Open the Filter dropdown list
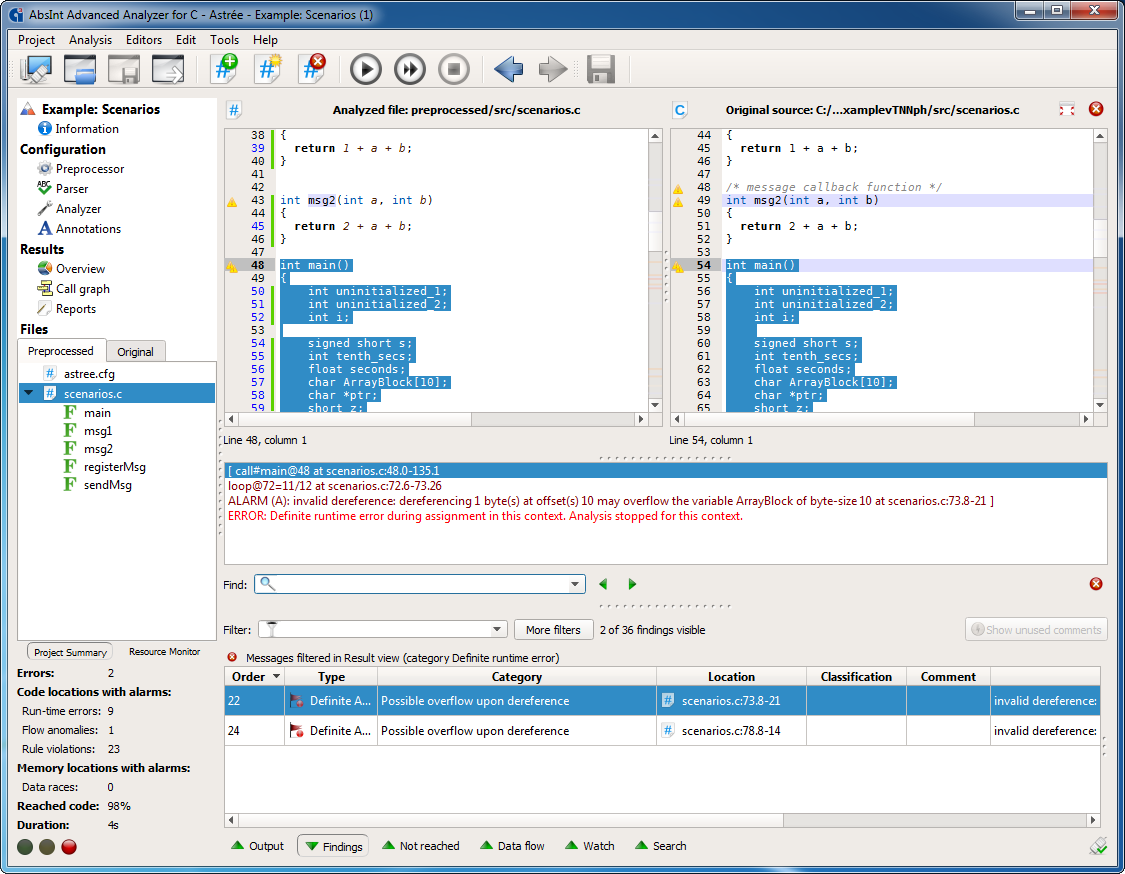This screenshot has height=874, width=1125. pos(496,630)
